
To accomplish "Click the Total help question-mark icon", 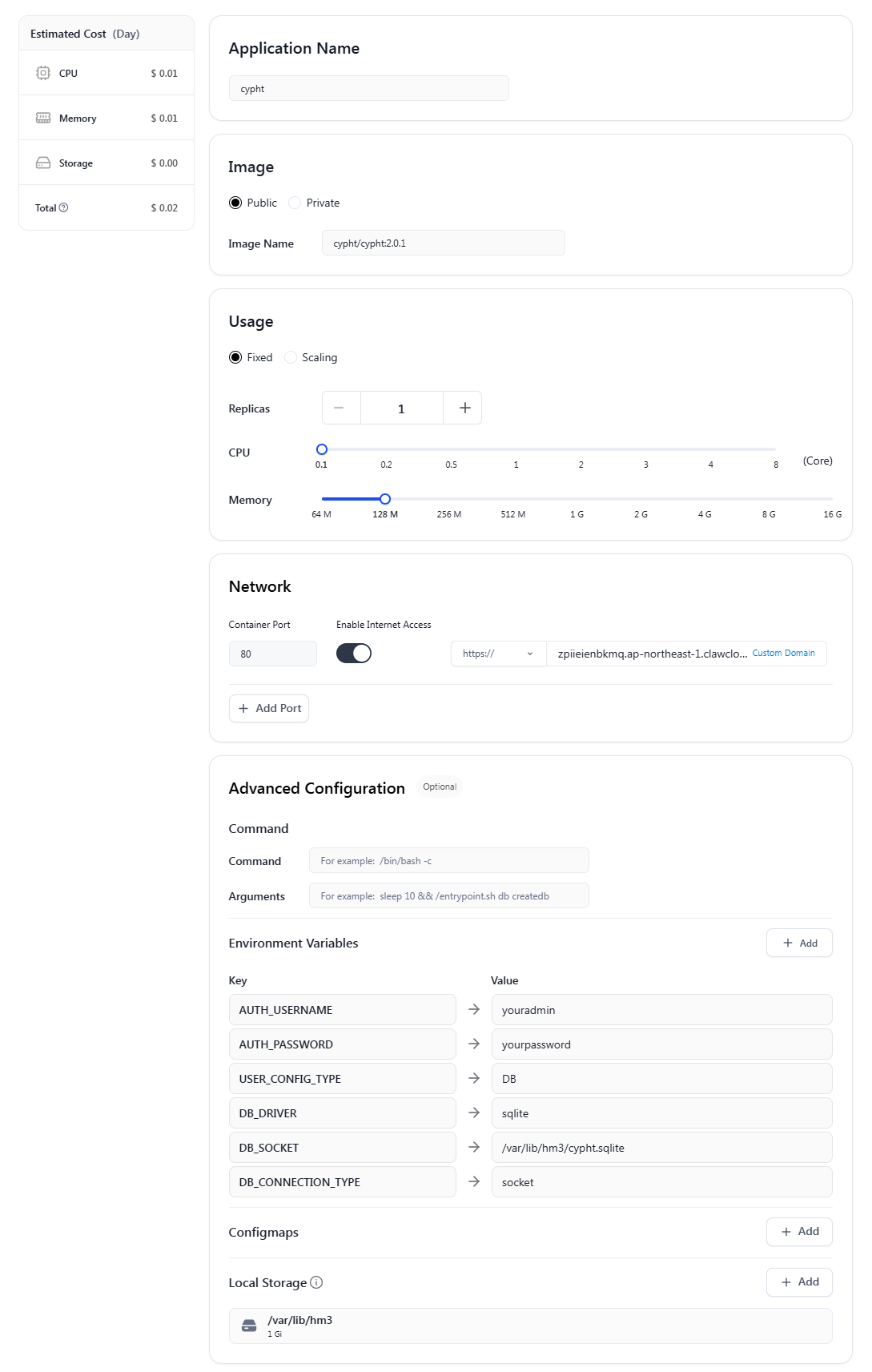I will [x=64, y=207].
